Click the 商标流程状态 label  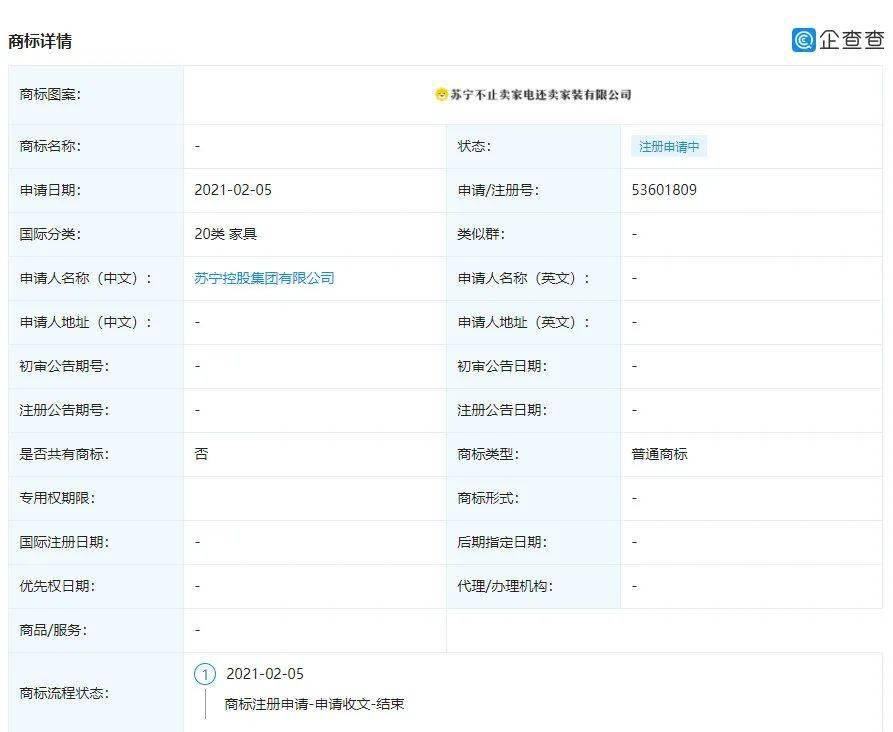click(x=64, y=693)
